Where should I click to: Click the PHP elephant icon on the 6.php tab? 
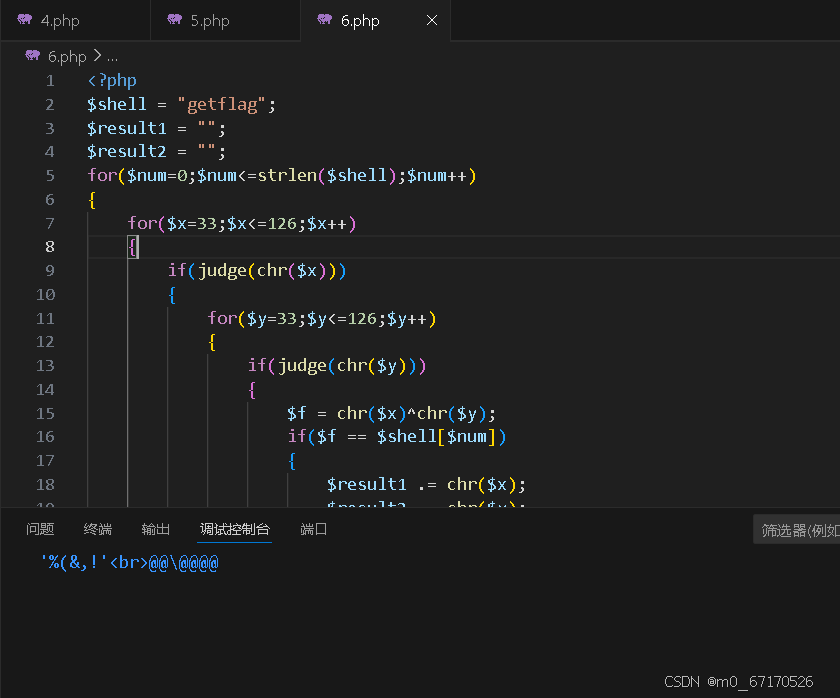point(326,19)
